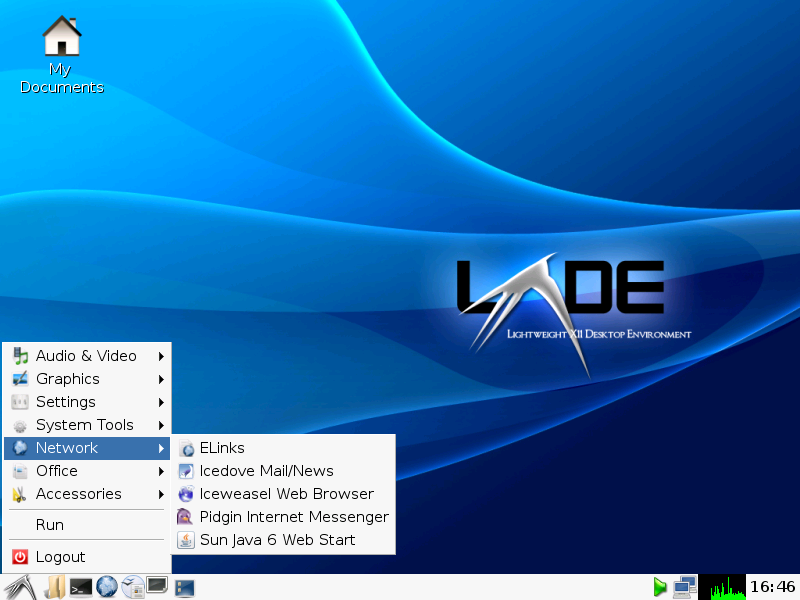Expand the Graphics submenu arrow
Viewport: 800px width, 600px height.
point(161,379)
